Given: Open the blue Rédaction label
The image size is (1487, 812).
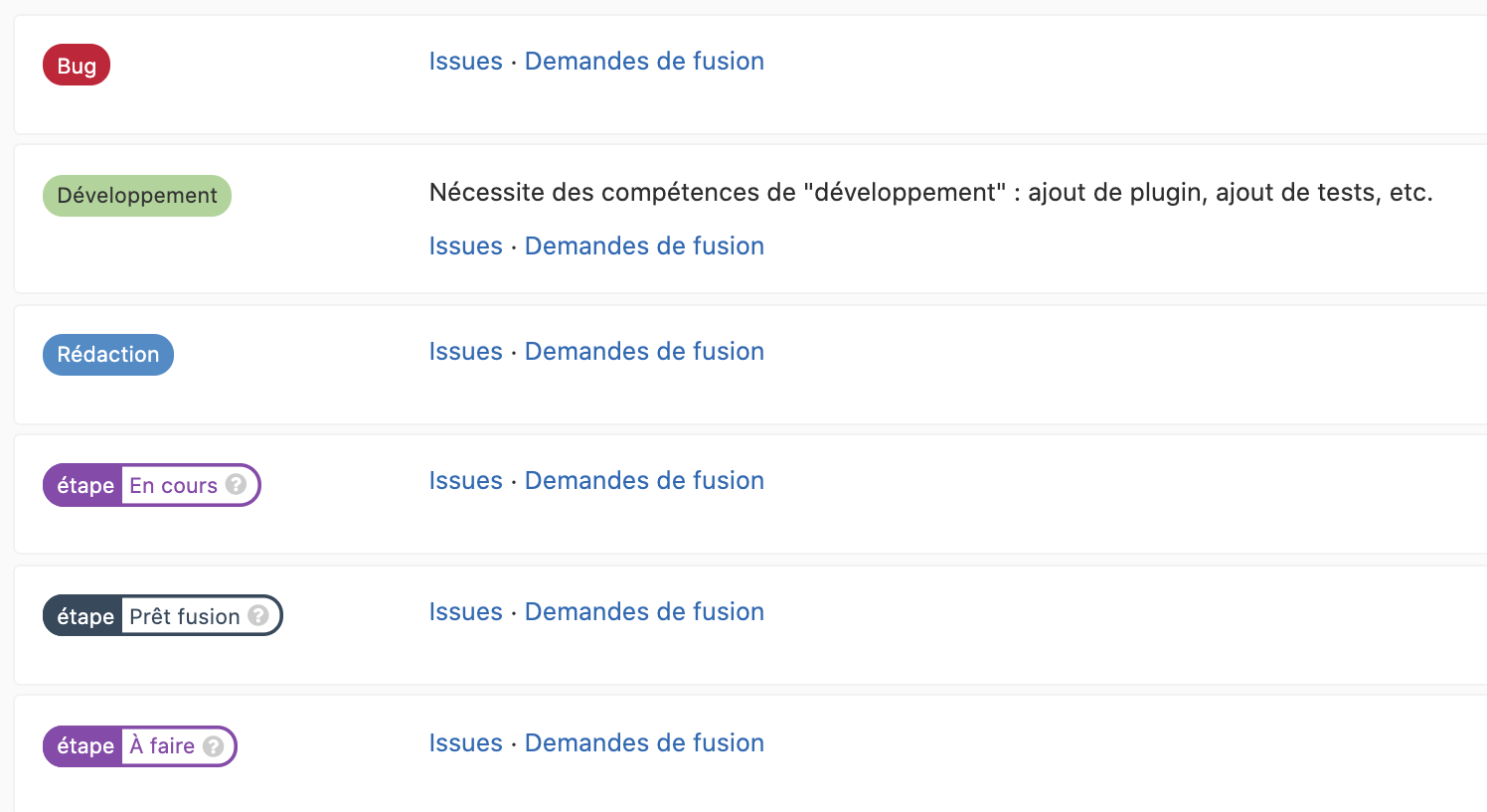Looking at the screenshot, I should pos(108,355).
